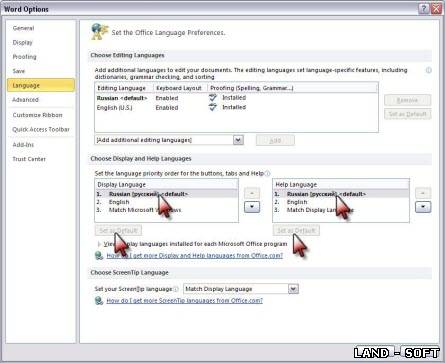Select Match Microsoft Windows display language
This screenshot has width=445, height=363.
[x=167, y=210]
